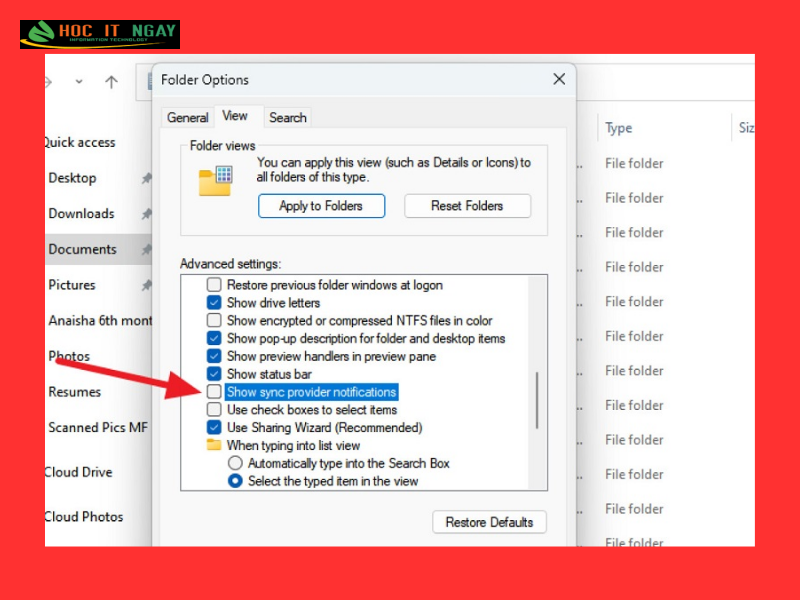Image resolution: width=800 pixels, height=600 pixels.
Task: Enable 'Show encrypted or compressed NTFS files in color'
Action: point(214,320)
